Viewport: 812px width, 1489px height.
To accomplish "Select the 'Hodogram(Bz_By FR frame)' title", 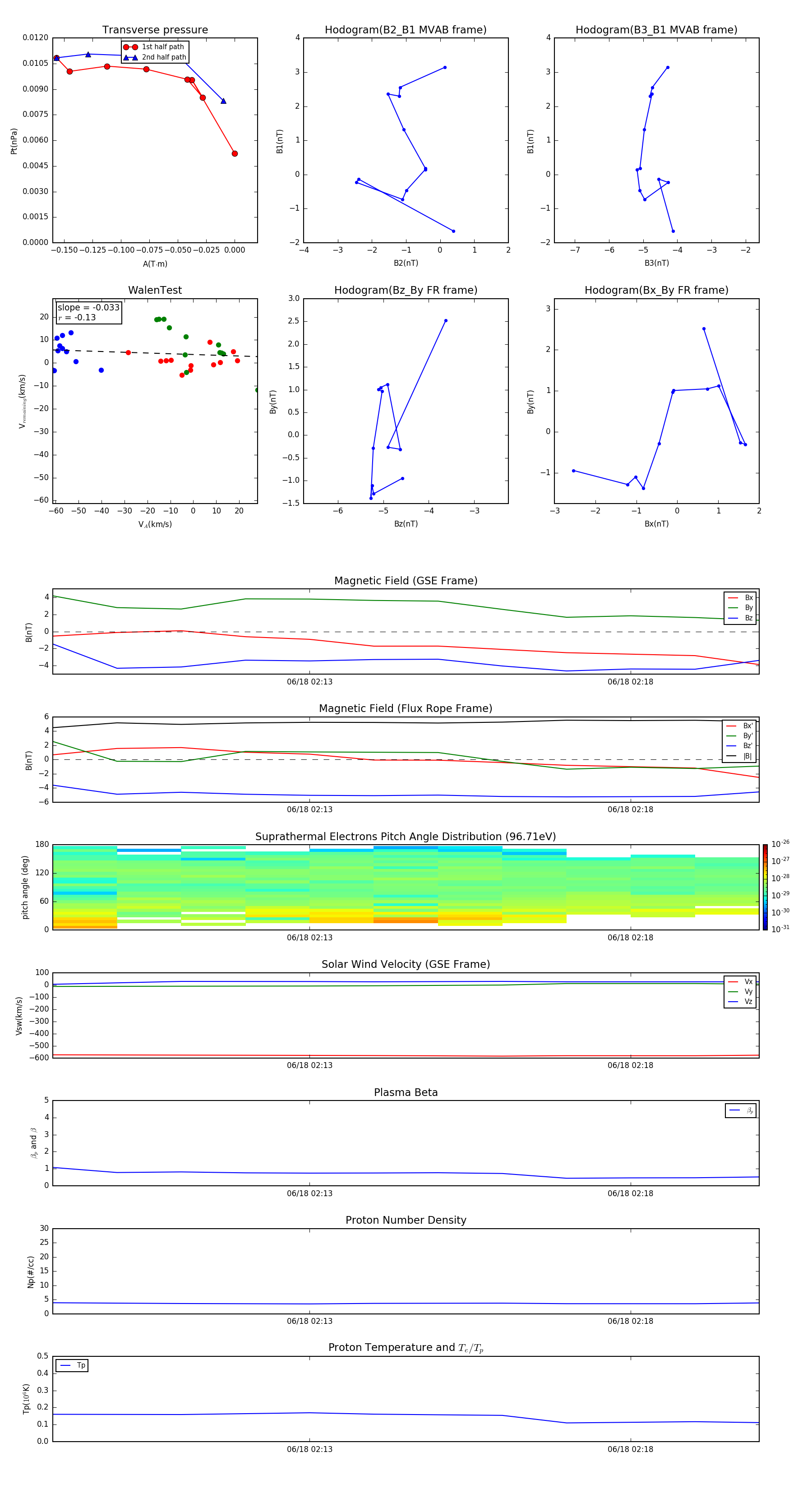I will click(x=406, y=290).
